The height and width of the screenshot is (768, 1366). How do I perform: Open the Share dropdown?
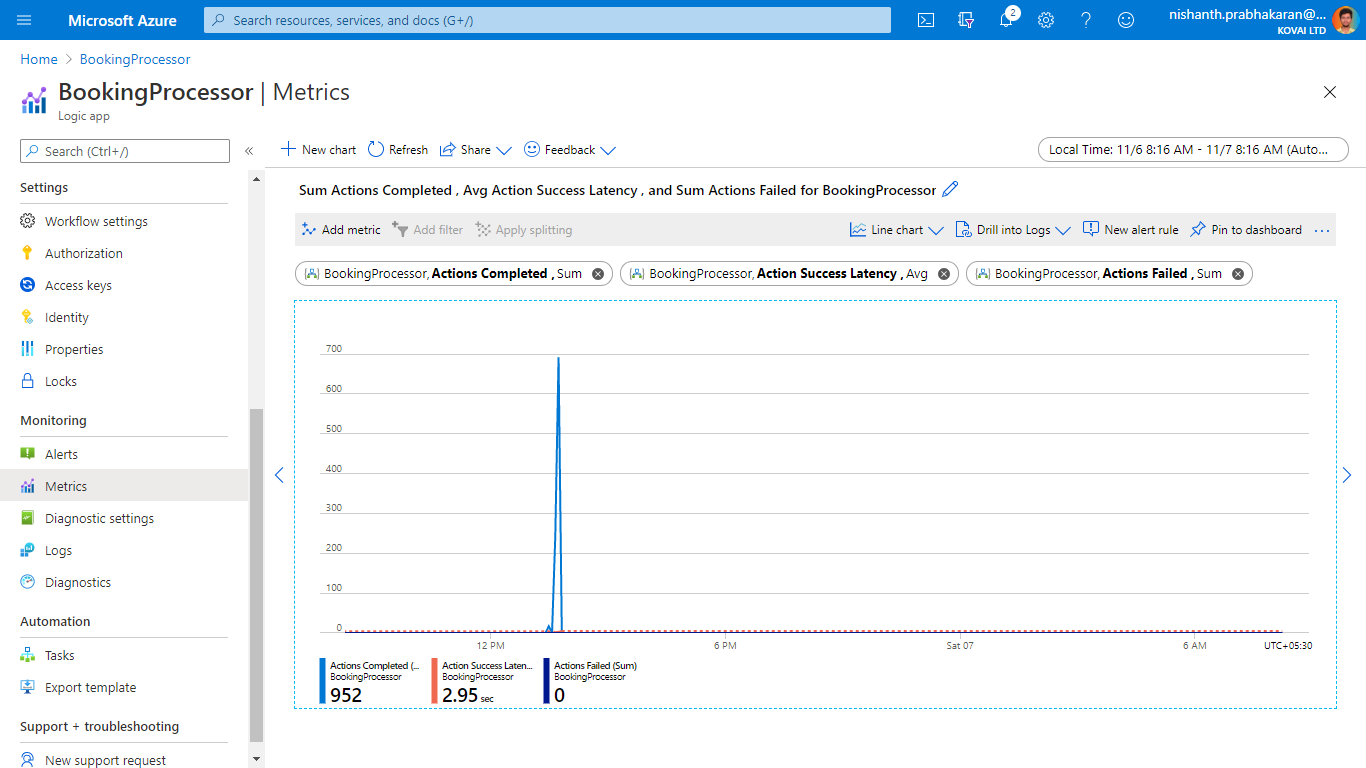(476, 149)
